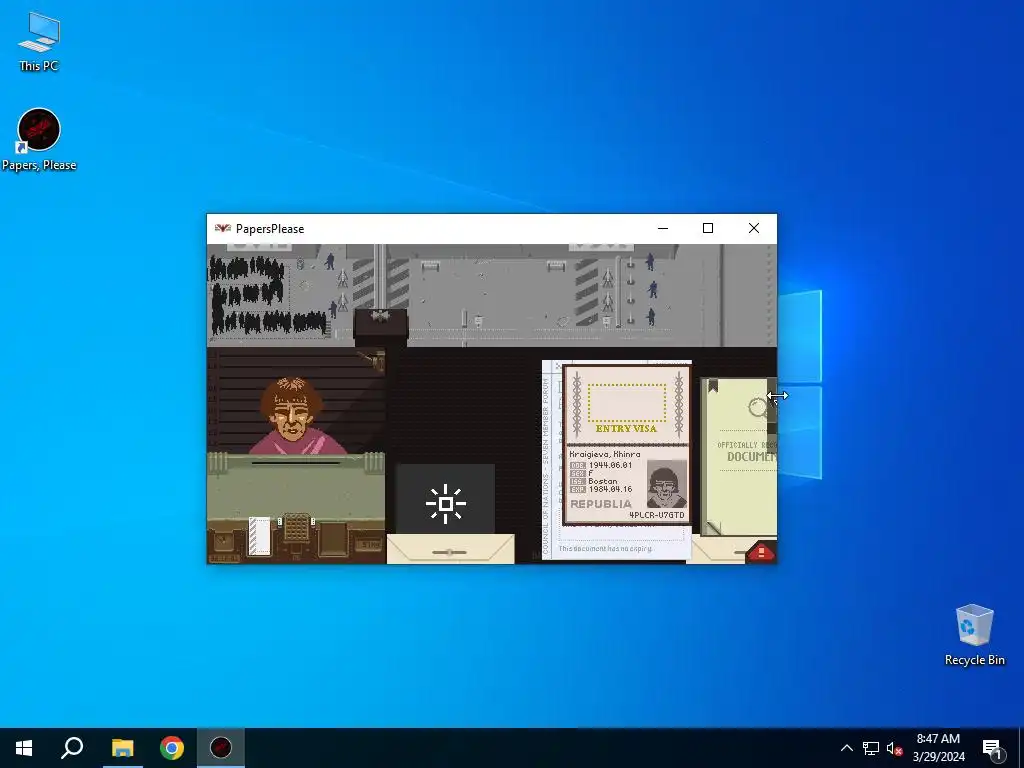Click the 'REPUBLIA' country label on the passport
The image size is (1024, 768).
601,504
